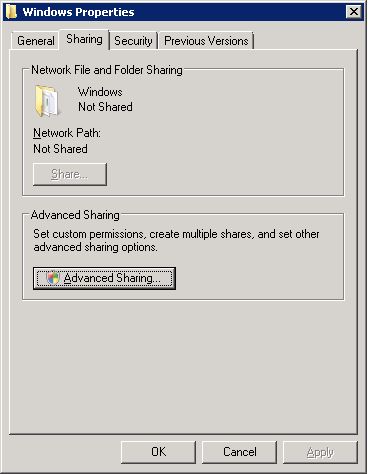Click the 'Set custom permissions' description text
368x474 pixels.
(176, 240)
